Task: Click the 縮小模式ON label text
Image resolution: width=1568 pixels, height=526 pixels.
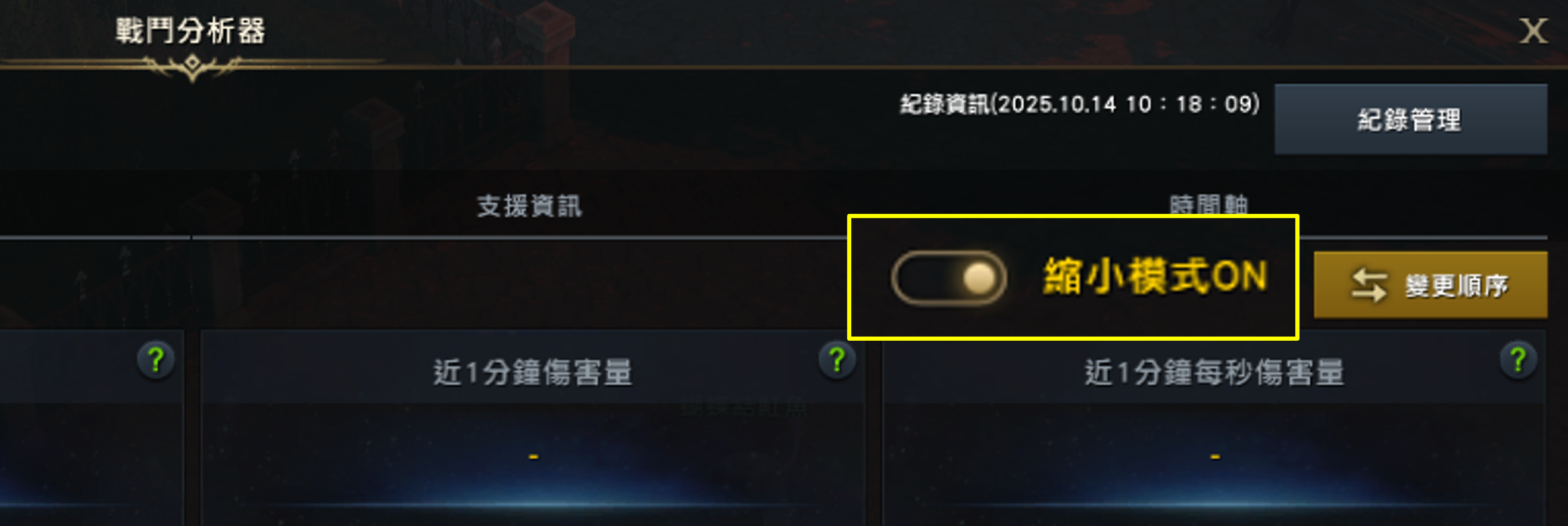Action: pyautogui.click(x=1155, y=277)
